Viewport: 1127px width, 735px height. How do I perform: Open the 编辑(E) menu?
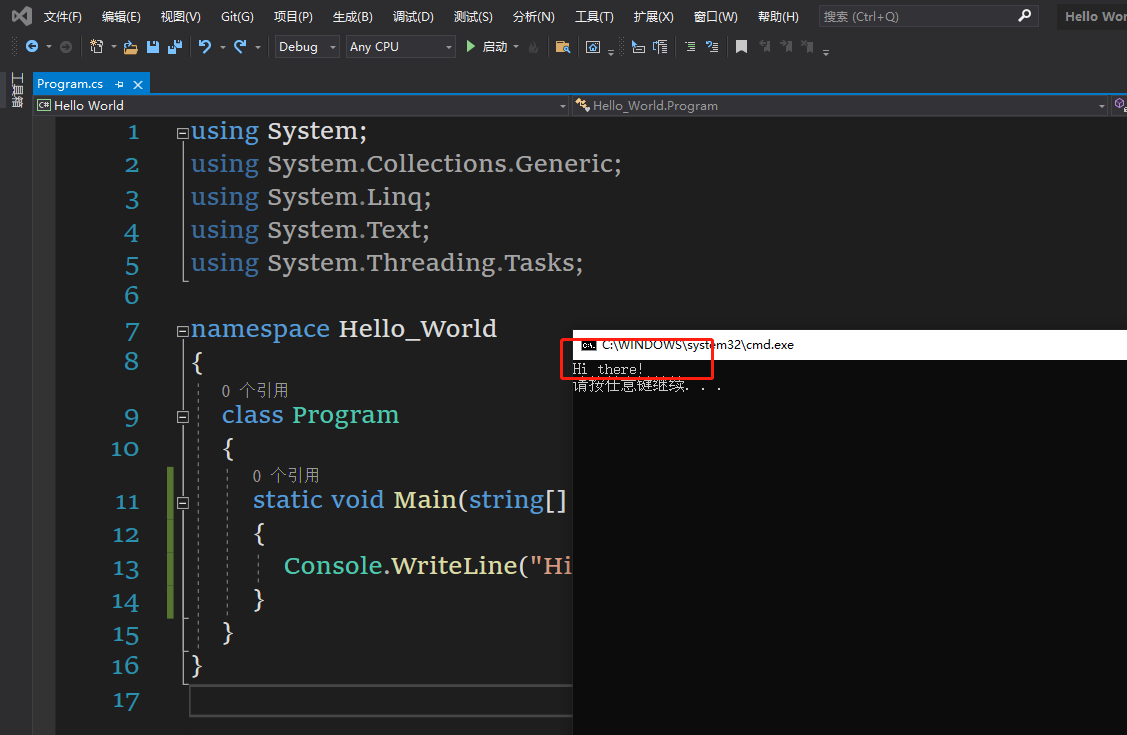tap(121, 17)
